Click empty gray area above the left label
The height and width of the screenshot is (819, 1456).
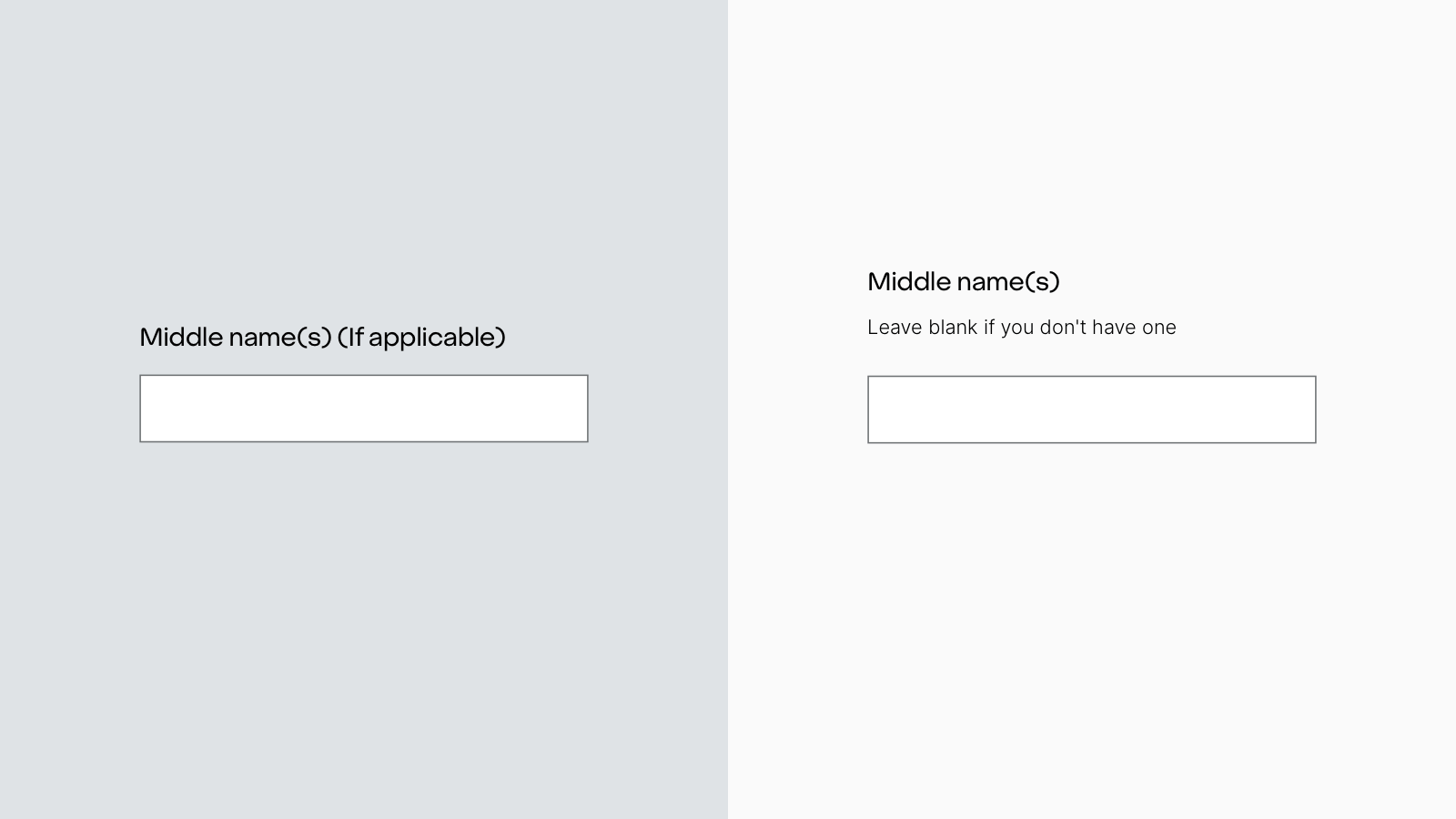coord(364,164)
